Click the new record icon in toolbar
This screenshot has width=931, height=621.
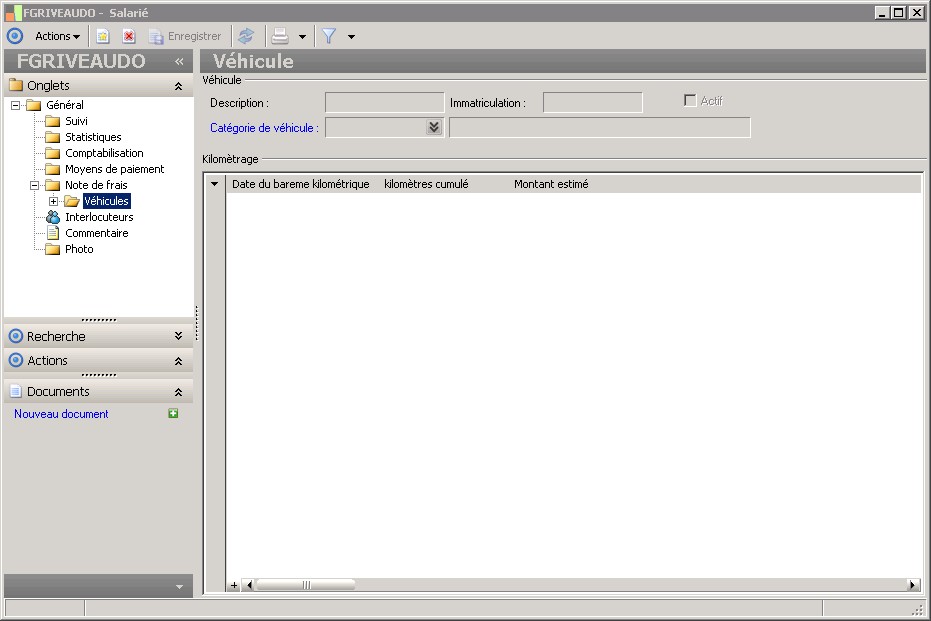point(103,36)
